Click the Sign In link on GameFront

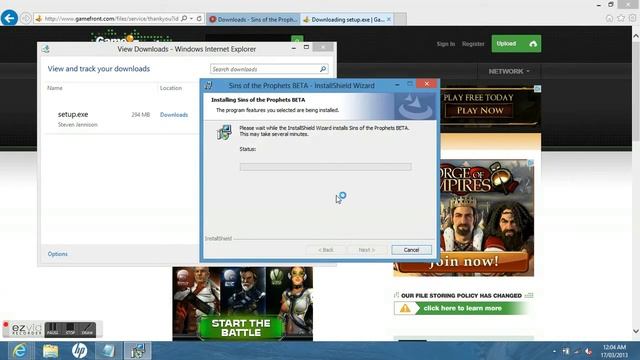click(x=446, y=44)
